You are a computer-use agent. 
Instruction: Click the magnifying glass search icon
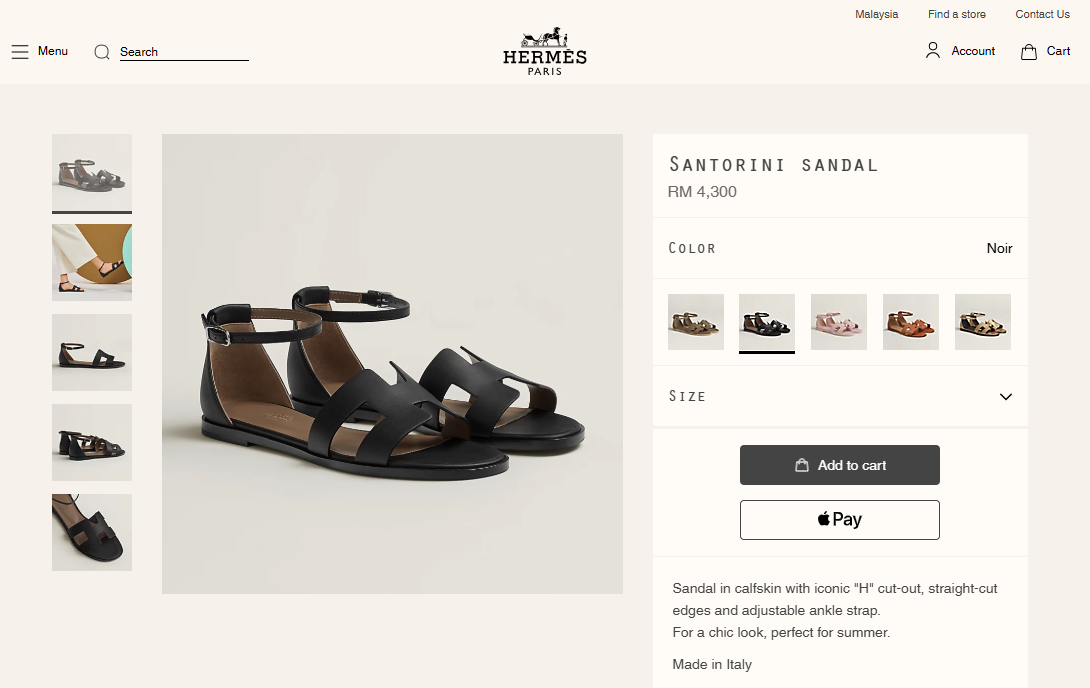(x=102, y=52)
